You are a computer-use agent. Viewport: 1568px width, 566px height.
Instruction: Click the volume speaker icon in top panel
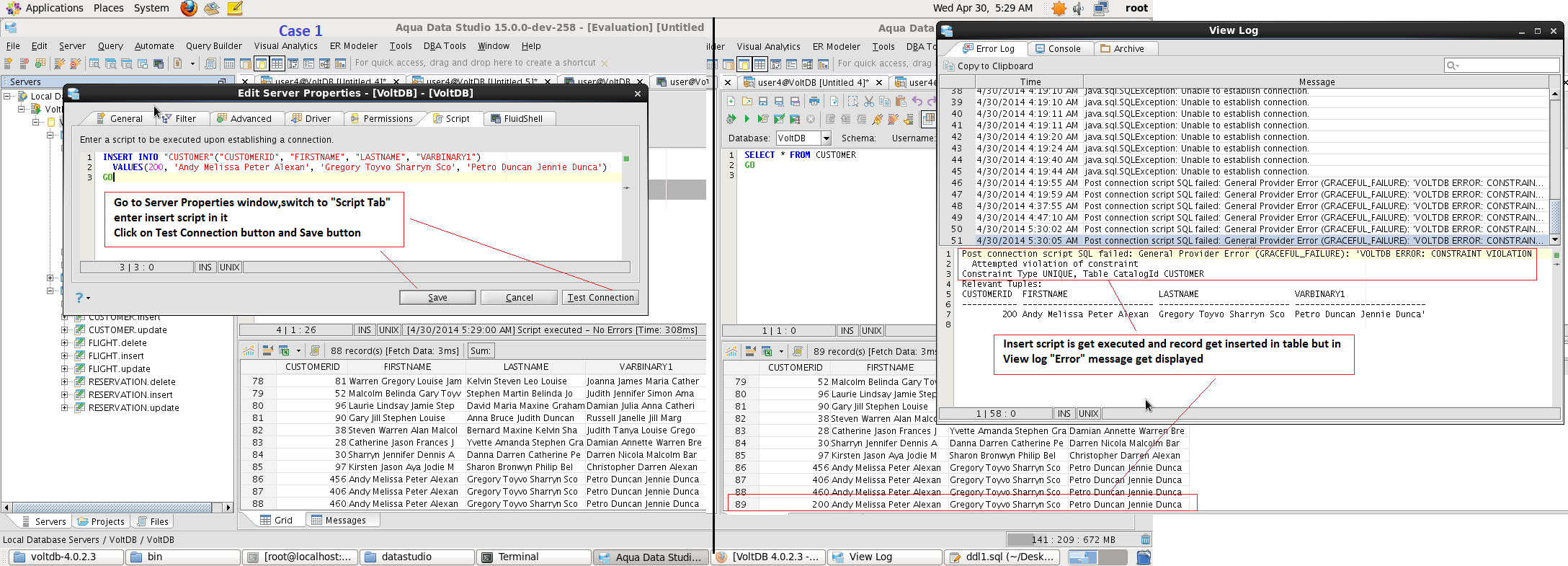pyautogui.click(x=1079, y=9)
